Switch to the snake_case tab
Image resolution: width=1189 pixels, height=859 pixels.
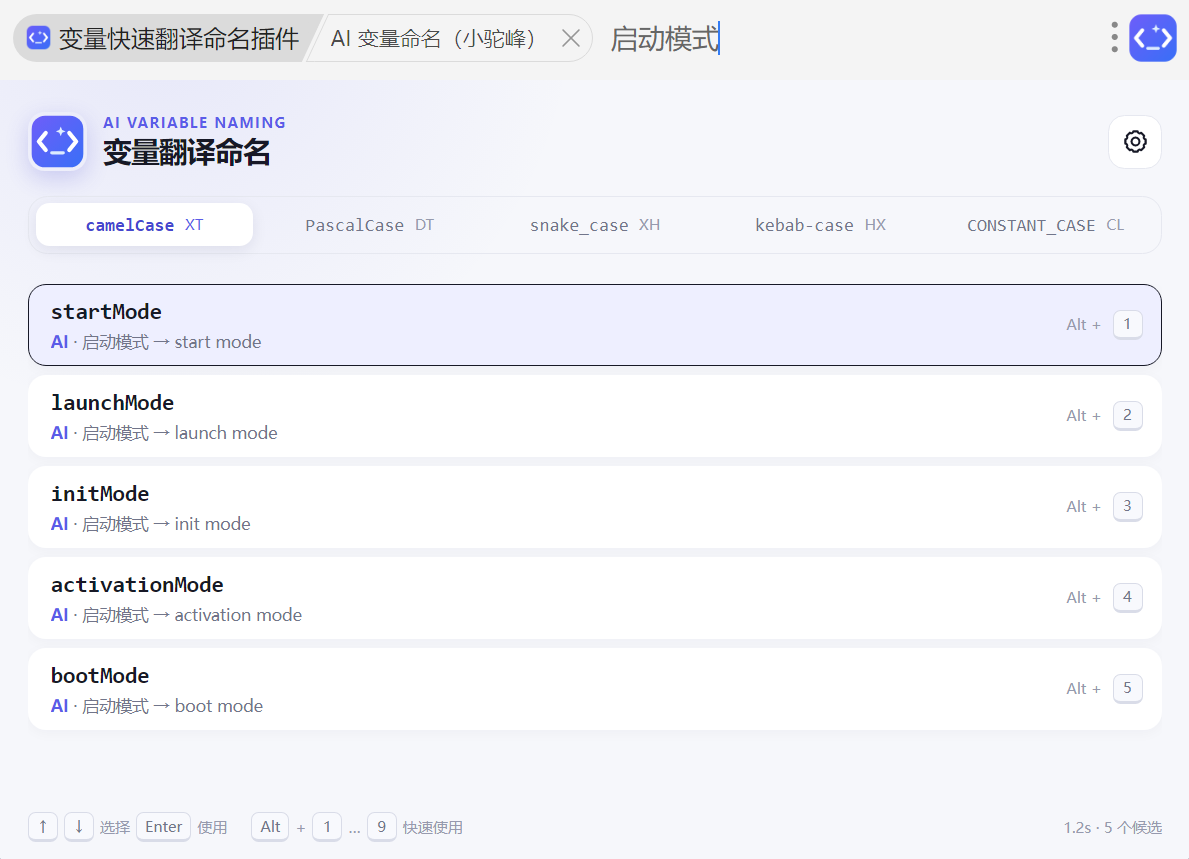click(594, 225)
